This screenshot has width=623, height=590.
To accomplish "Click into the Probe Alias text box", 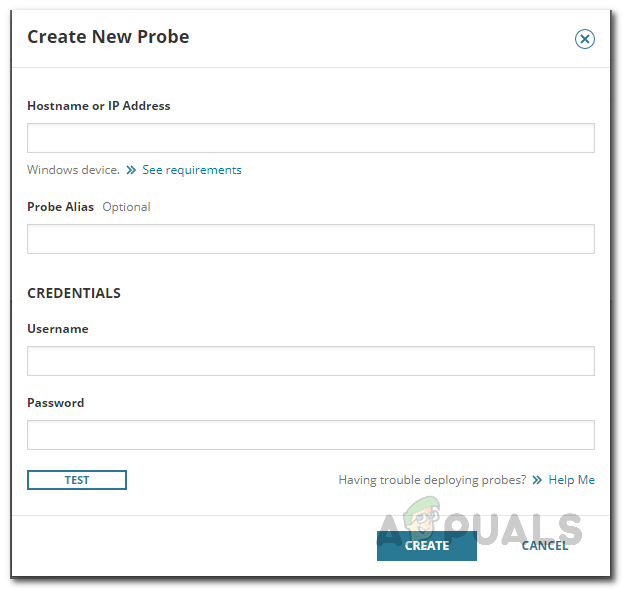I will coord(310,239).
